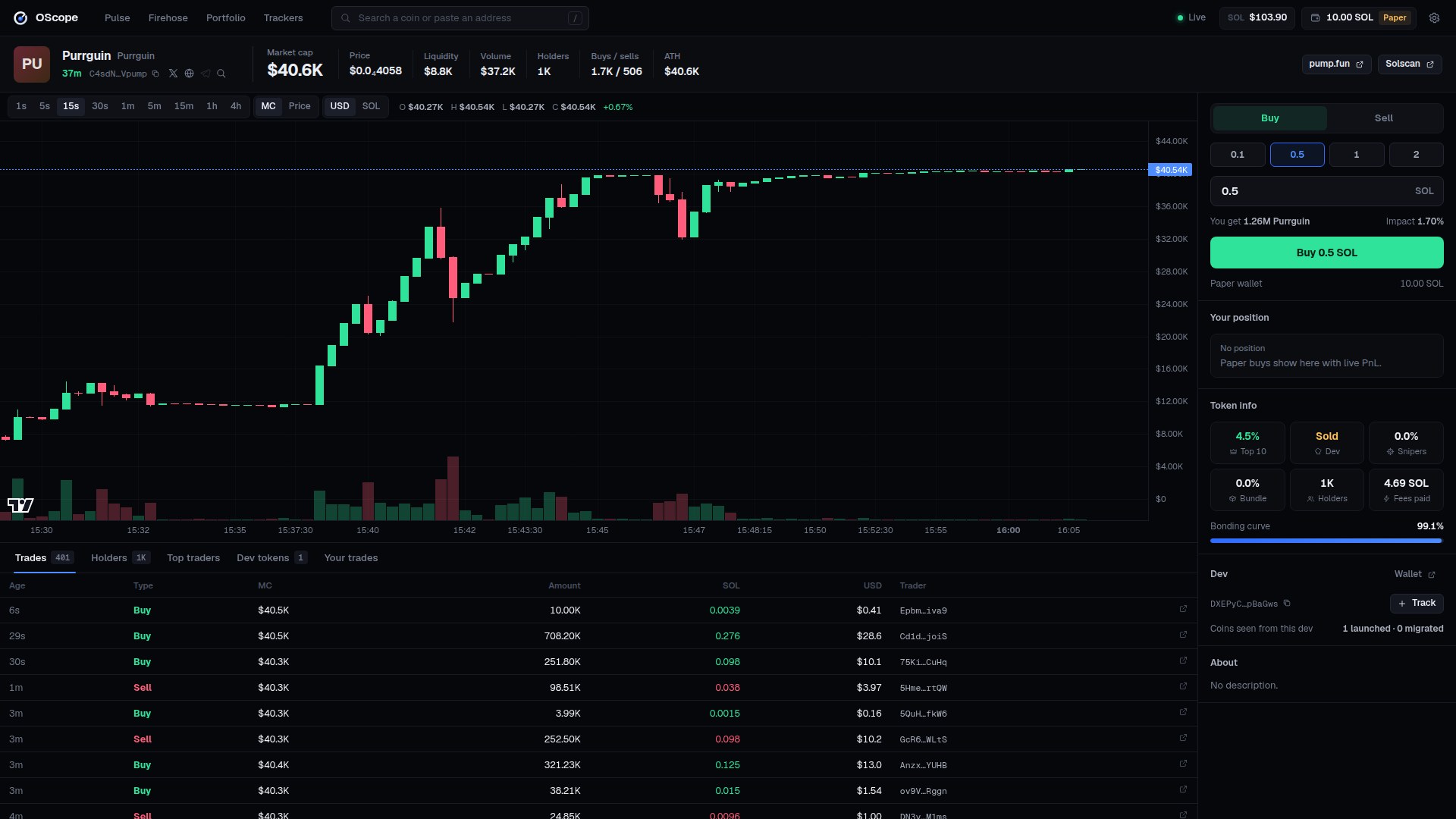Switch to the Holders tab

click(121, 557)
